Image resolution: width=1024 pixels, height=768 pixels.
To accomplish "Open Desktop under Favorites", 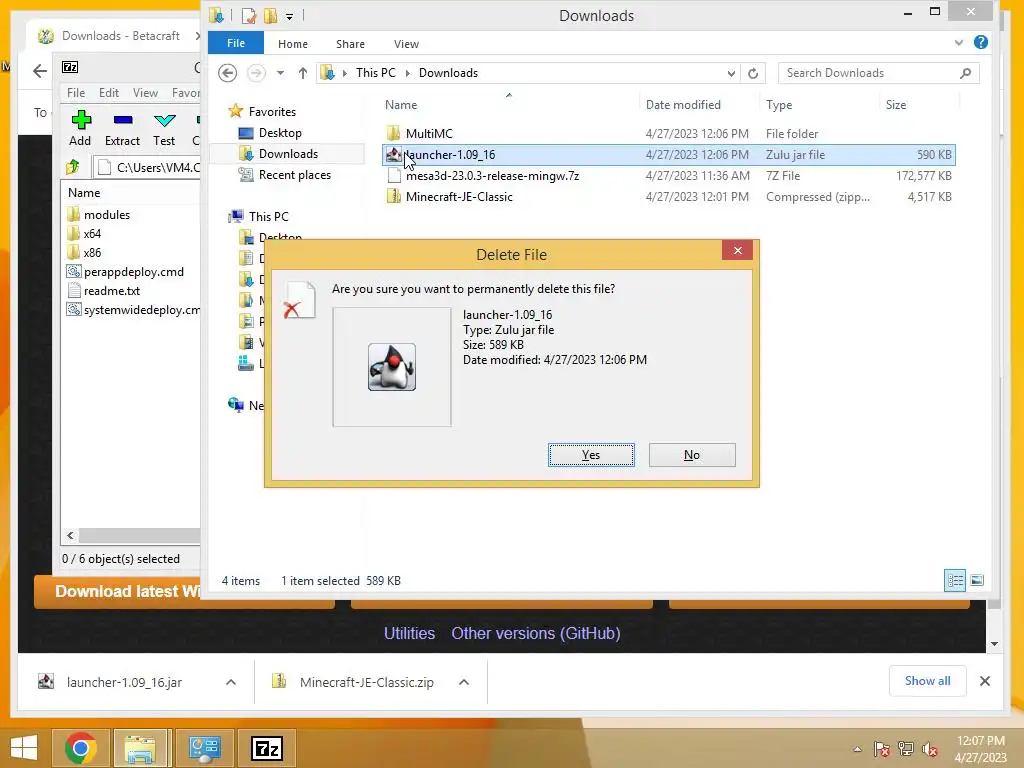I will [280, 133].
